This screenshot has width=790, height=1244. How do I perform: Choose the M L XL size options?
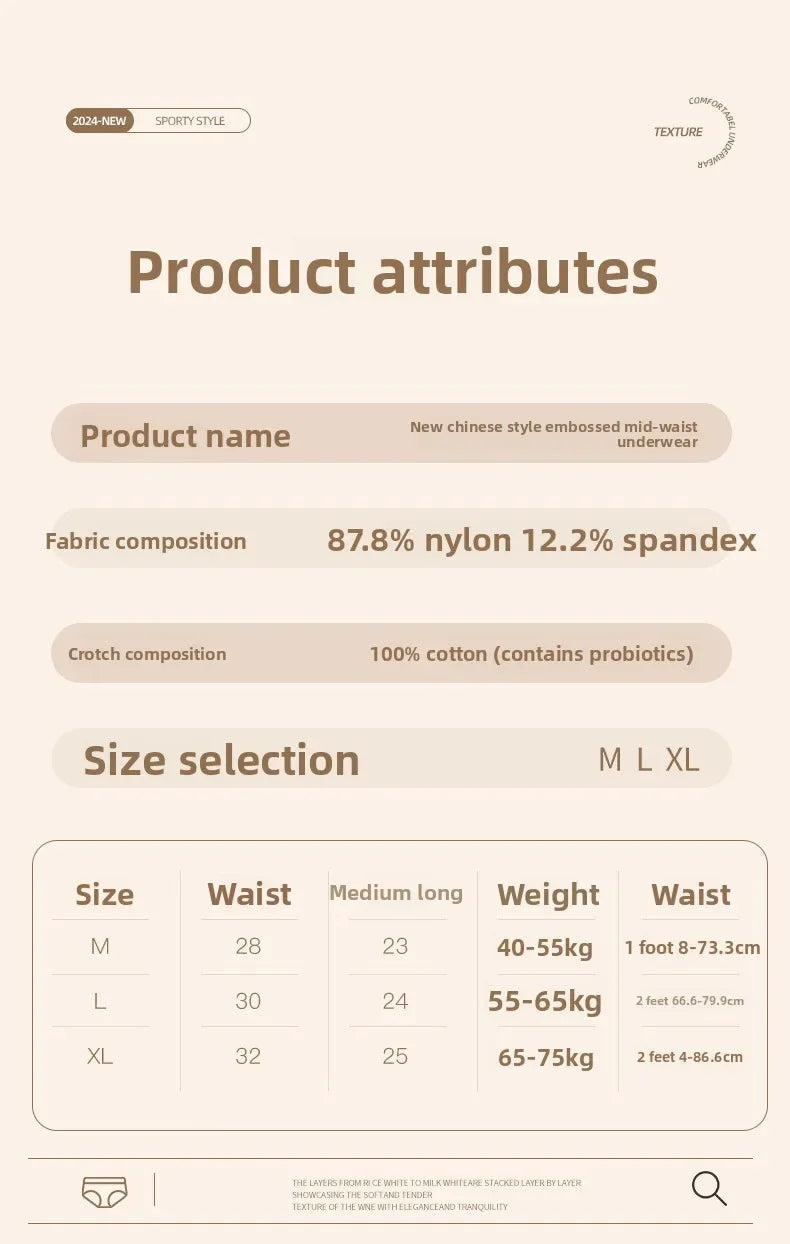pyautogui.click(x=648, y=760)
